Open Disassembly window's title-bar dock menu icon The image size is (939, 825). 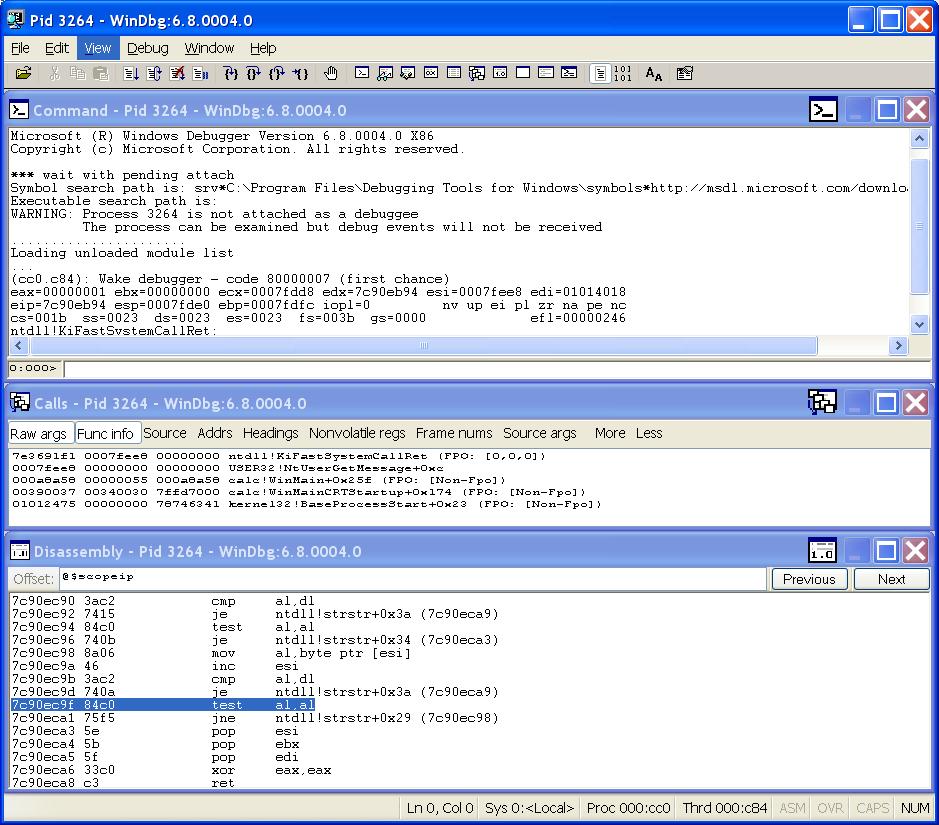pos(822,550)
